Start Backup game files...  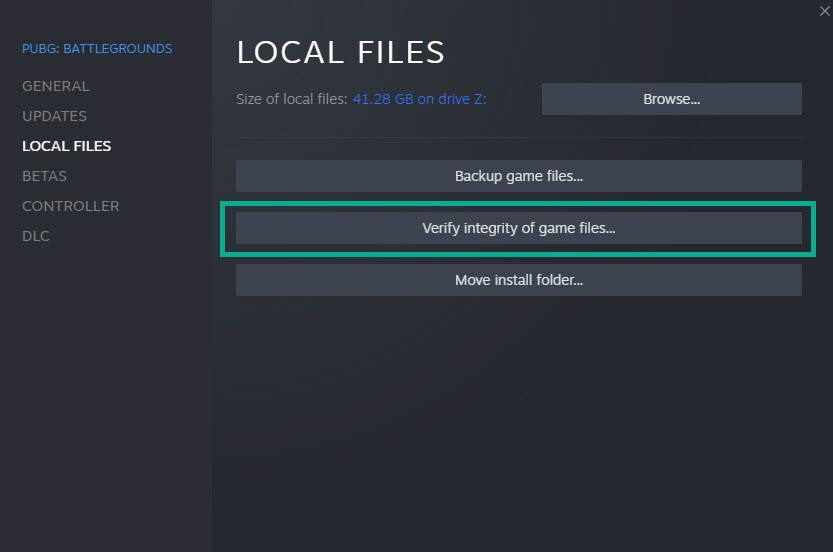point(518,176)
